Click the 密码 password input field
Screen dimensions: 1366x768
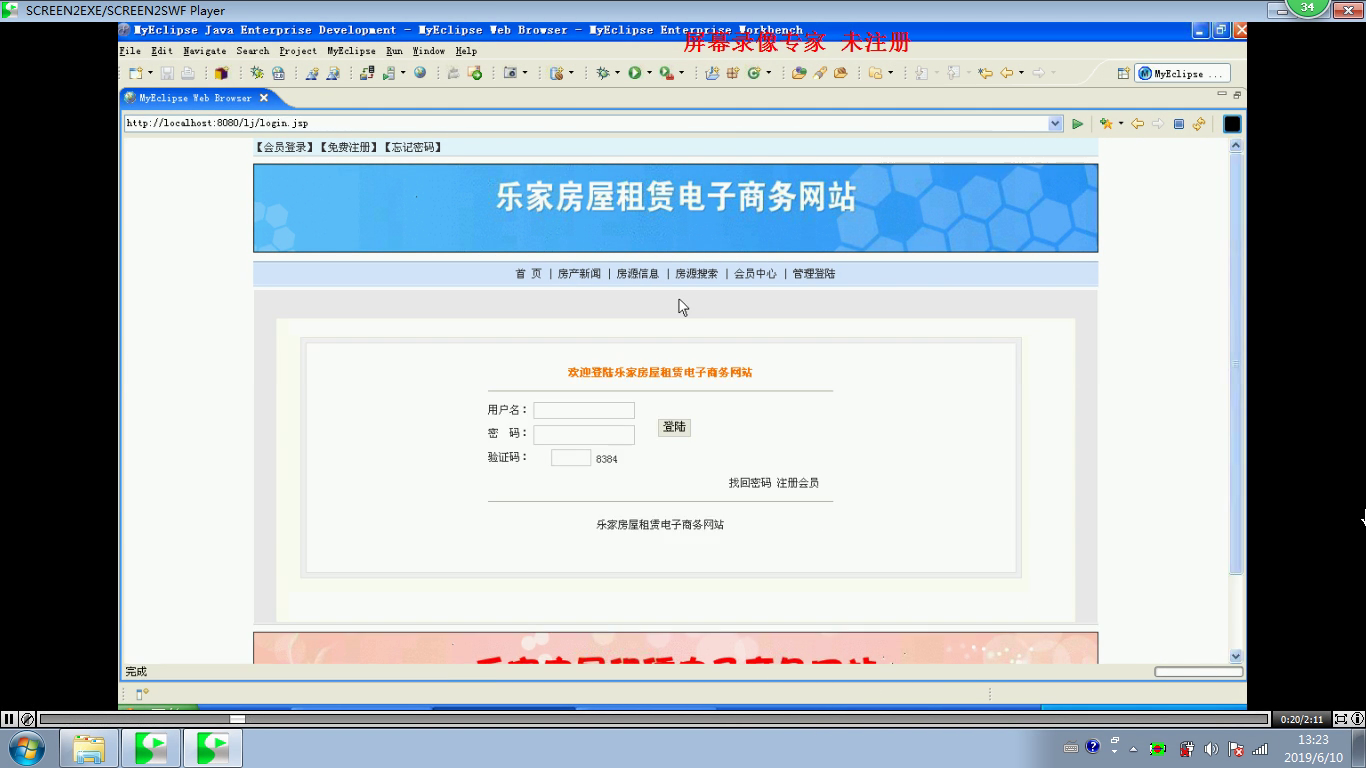click(584, 434)
